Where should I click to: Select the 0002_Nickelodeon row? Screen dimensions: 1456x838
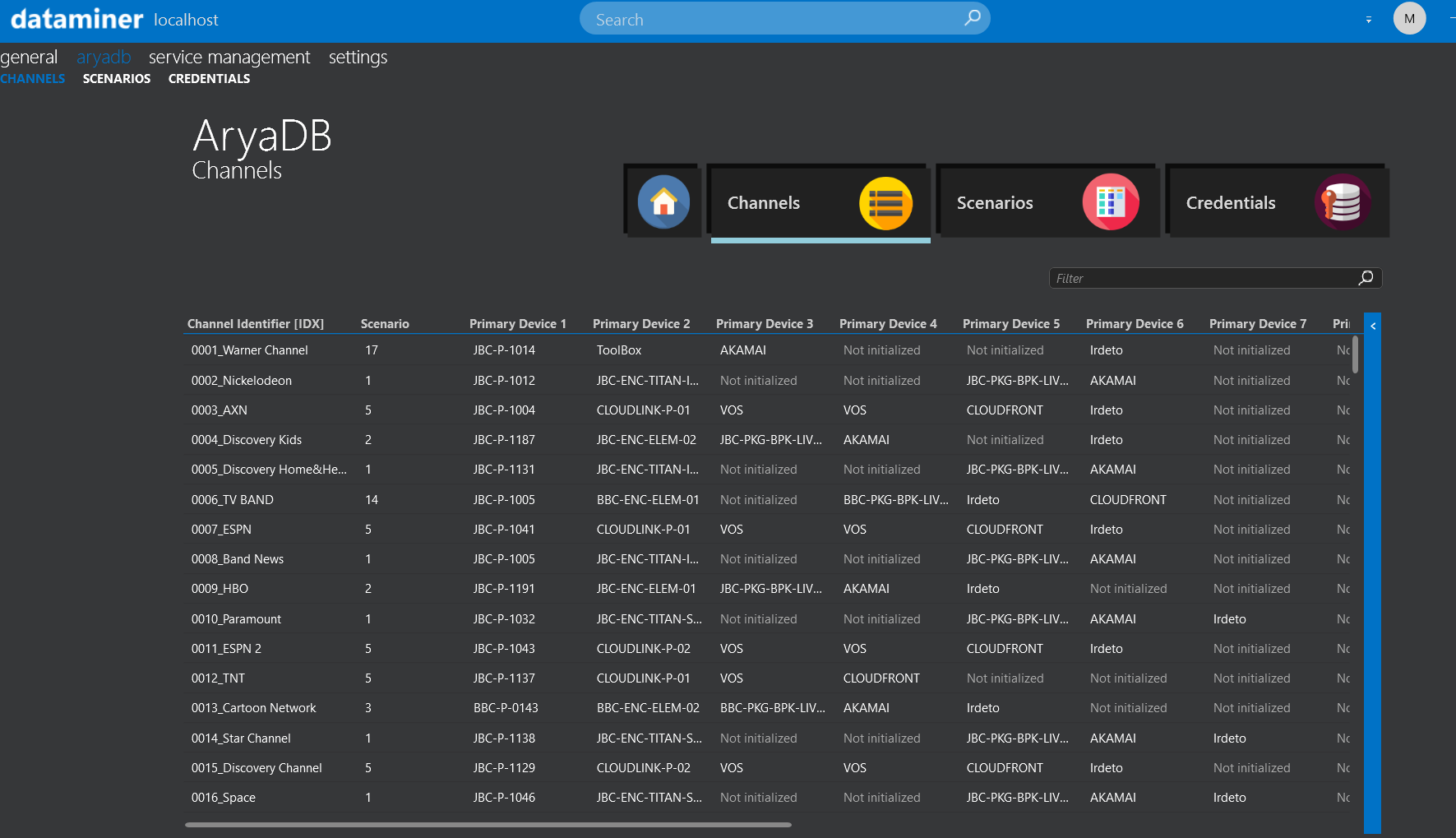(x=768, y=381)
